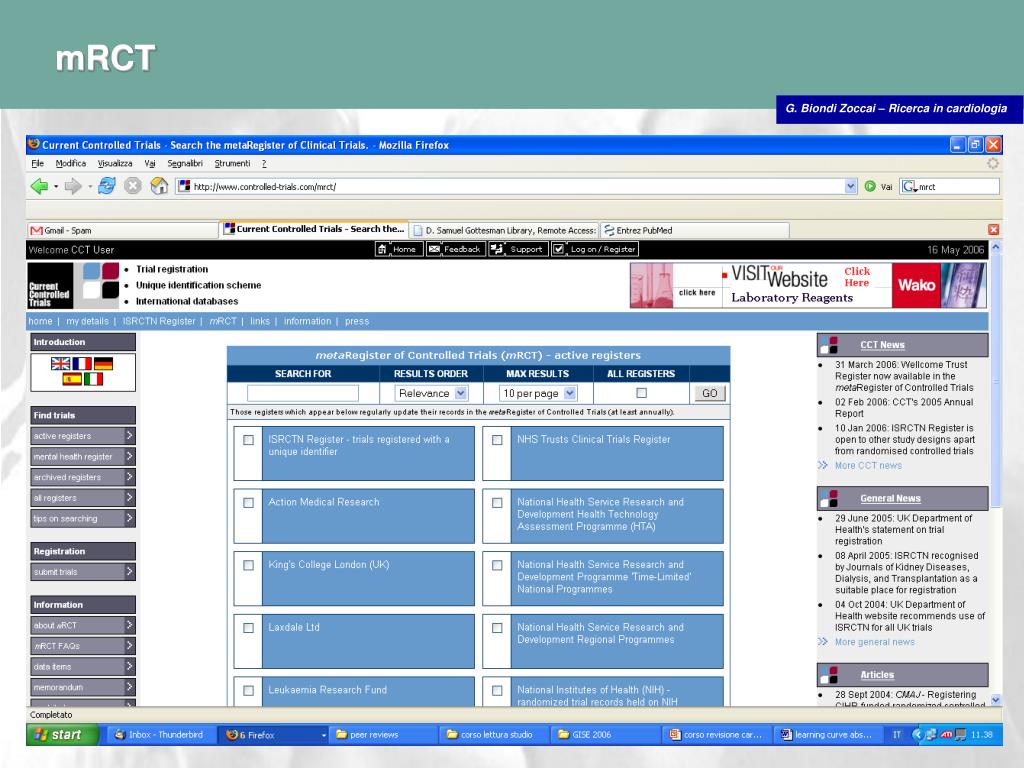Expand the archived registers sidebar item
The width and height of the screenshot is (1024, 768).
83,477
